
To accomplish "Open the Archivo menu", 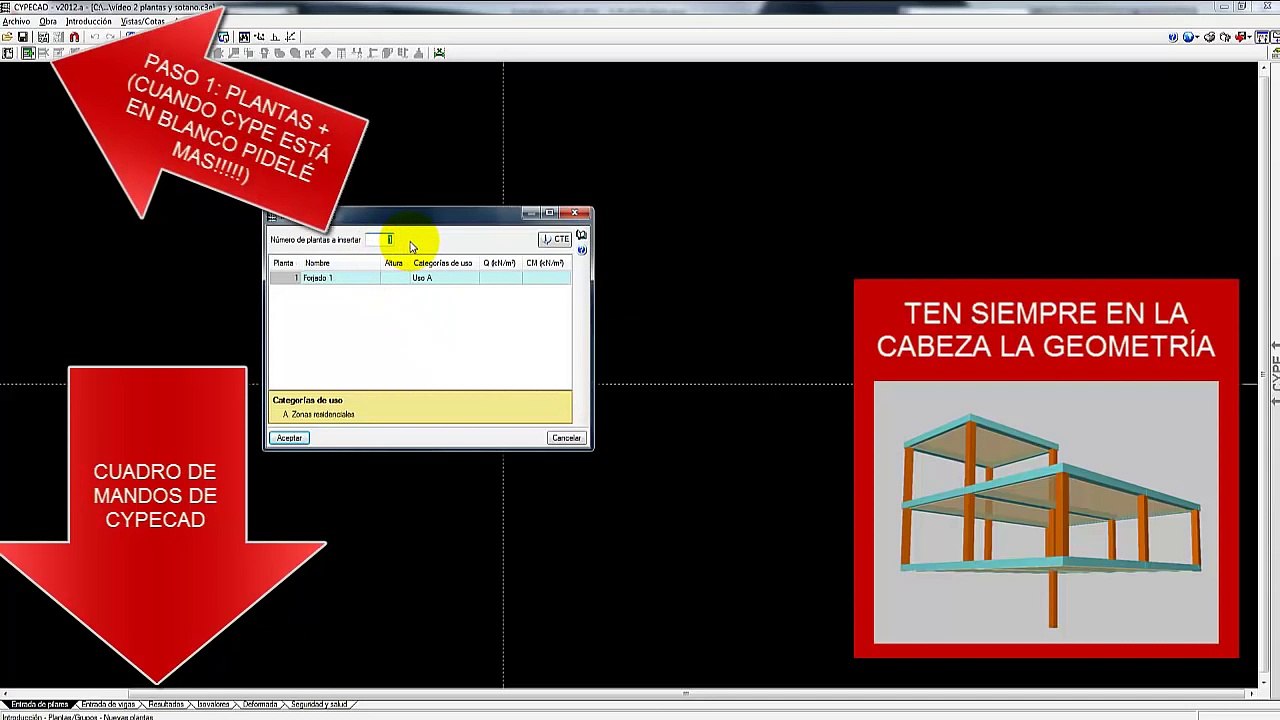I will pyautogui.click(x=16, y=21).
